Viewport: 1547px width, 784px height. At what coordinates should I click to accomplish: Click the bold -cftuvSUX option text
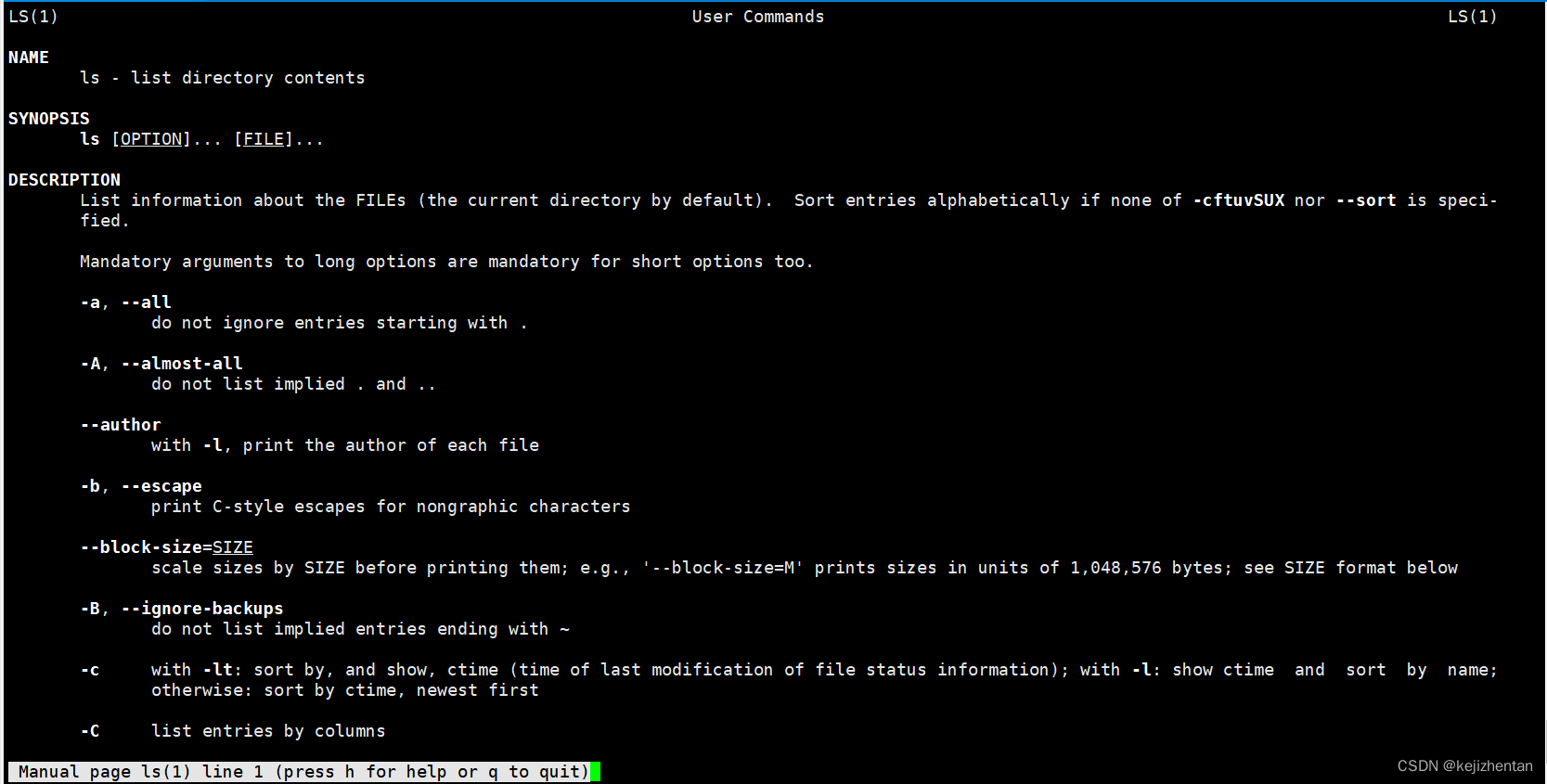pos(1239,200)
